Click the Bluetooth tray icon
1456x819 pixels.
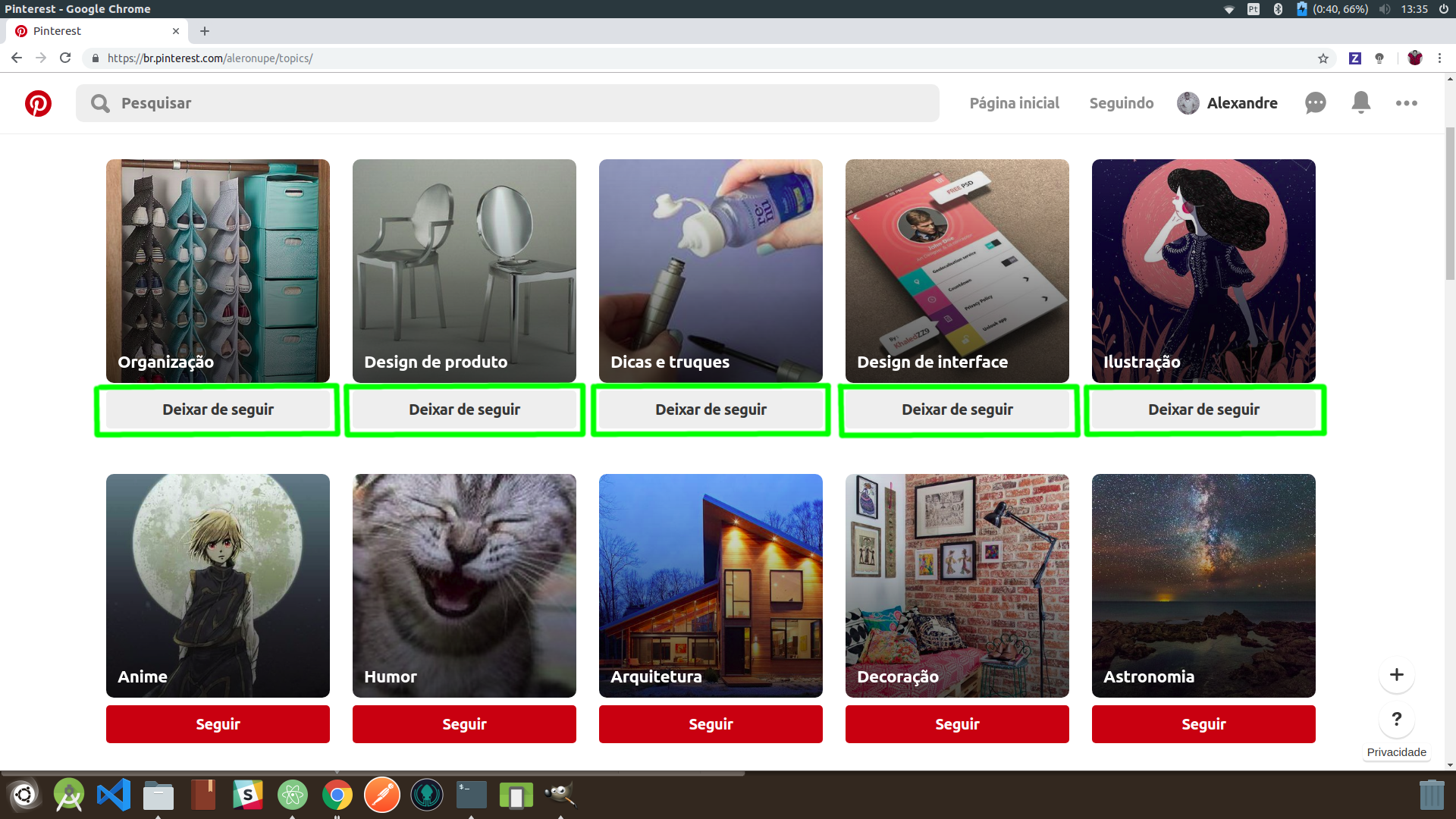pos(1278,9)
